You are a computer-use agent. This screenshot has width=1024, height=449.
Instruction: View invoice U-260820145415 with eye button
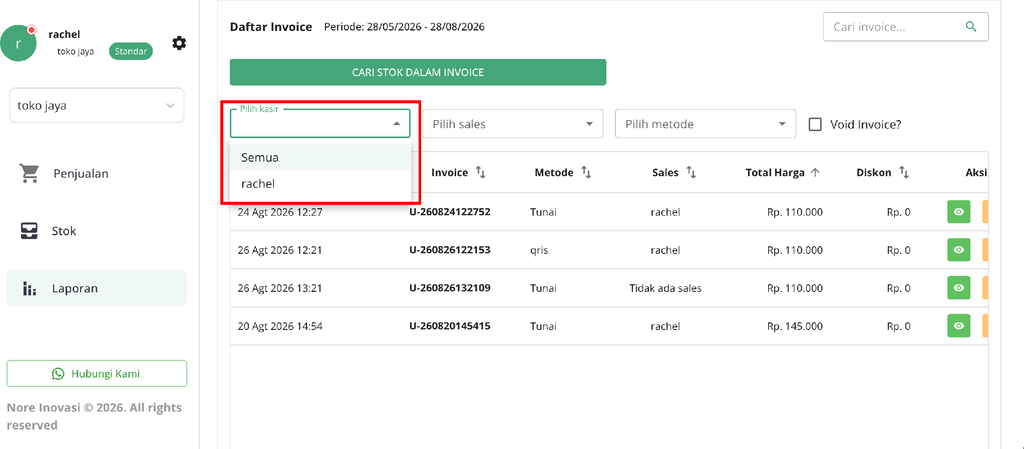(x=959, y=326)
